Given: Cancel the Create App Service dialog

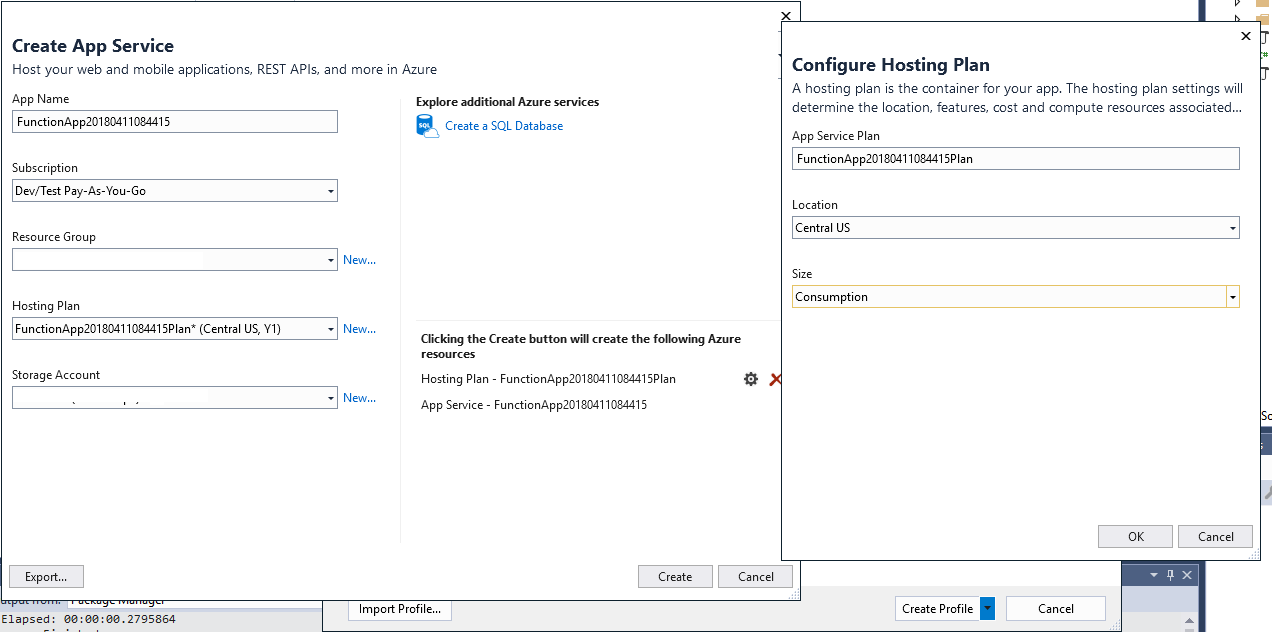Looking at the screenshot, I should pos(756,576).
